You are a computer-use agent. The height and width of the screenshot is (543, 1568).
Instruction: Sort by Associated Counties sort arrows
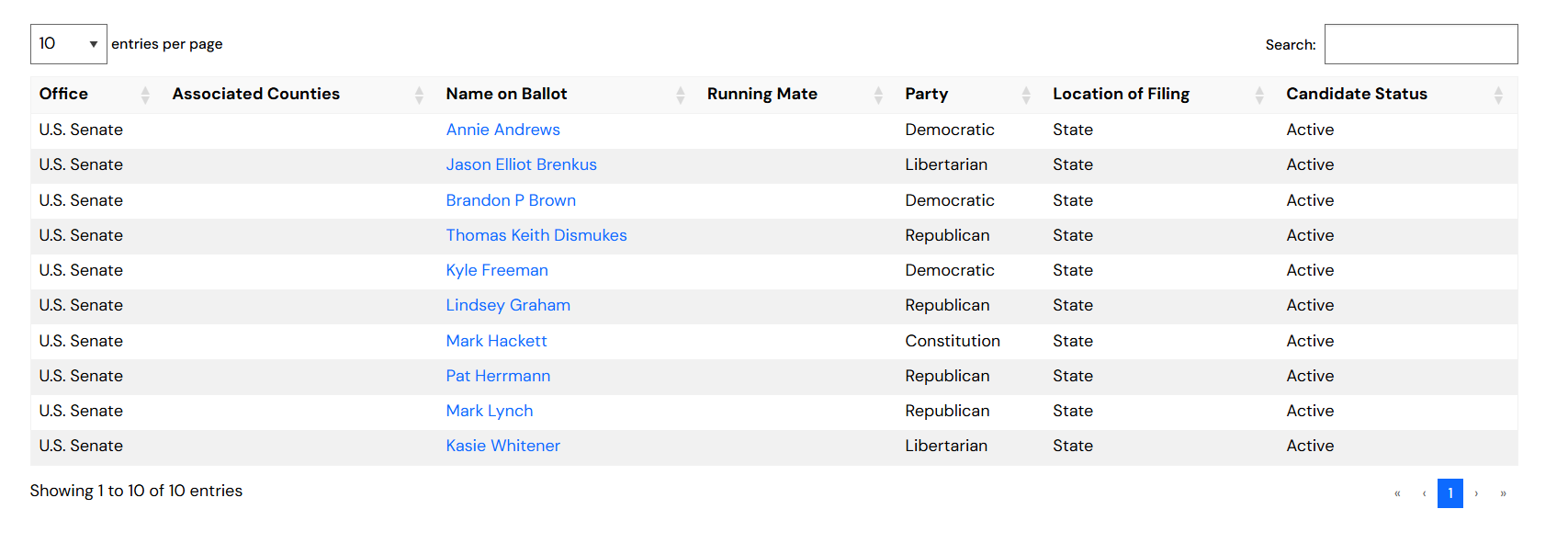tap(419, 95)
